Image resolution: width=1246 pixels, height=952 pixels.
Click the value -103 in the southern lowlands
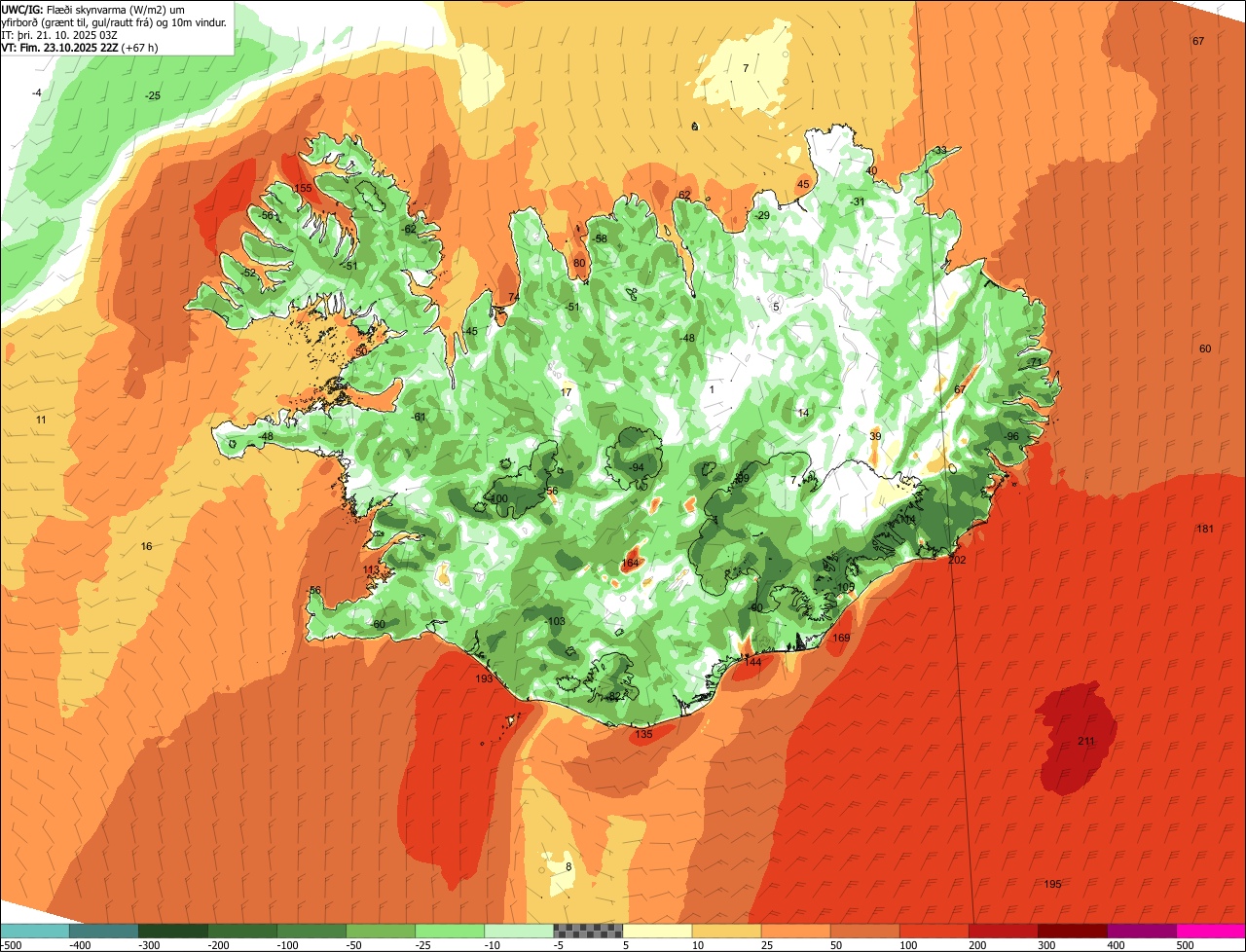(x=555, y=622)
